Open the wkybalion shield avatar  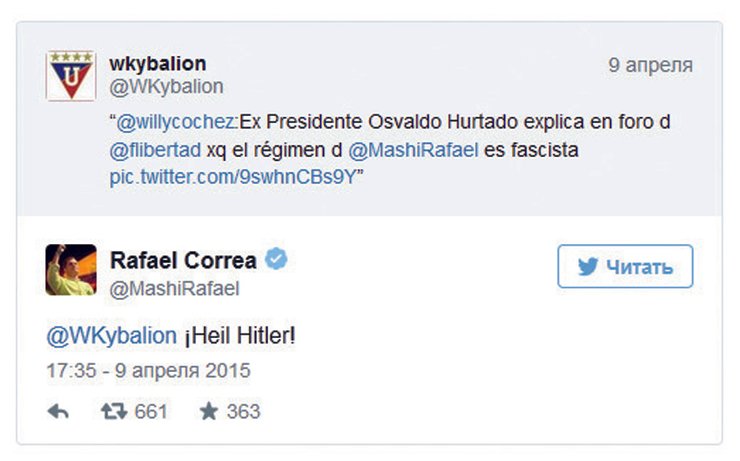[71, 75]
